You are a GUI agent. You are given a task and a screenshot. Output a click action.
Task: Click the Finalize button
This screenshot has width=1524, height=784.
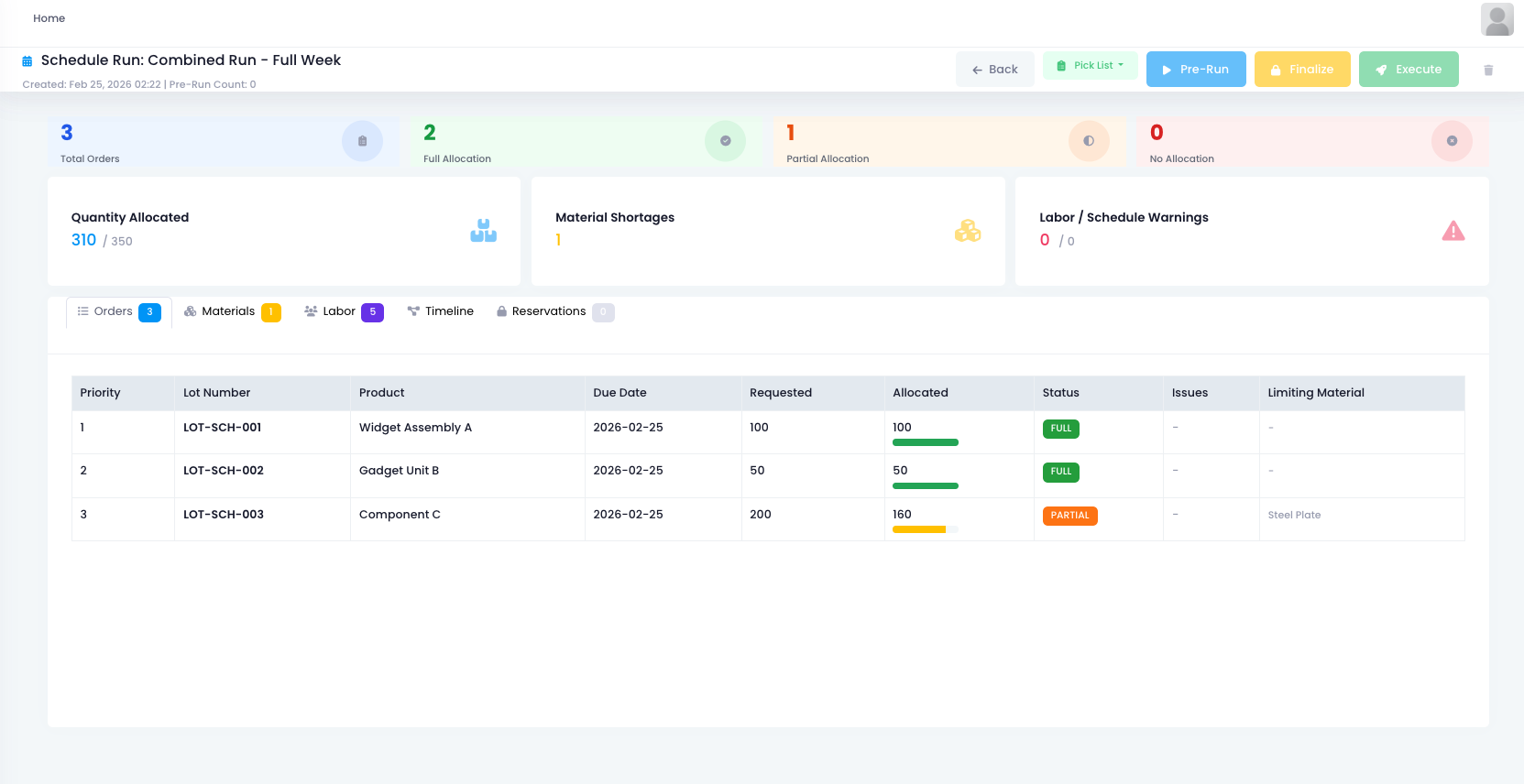pyautogui.click(x=1302, y=70)
